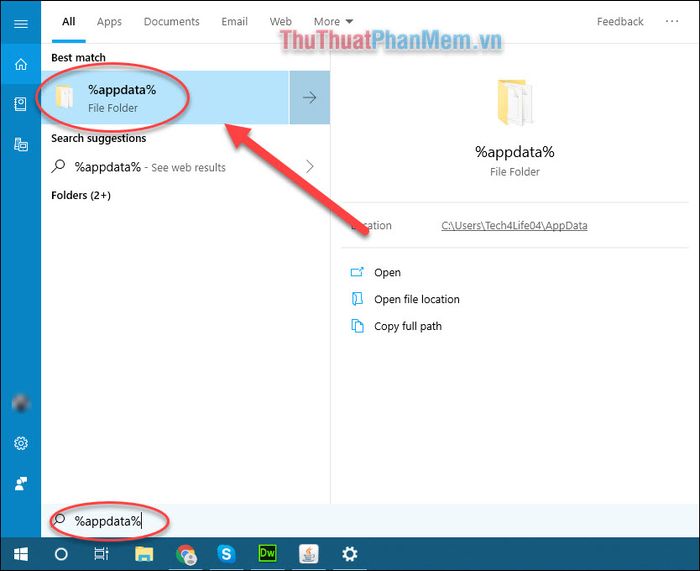Open the user account avatar
This screenshot has height=571, width=700.
click(x=21, y=403)
